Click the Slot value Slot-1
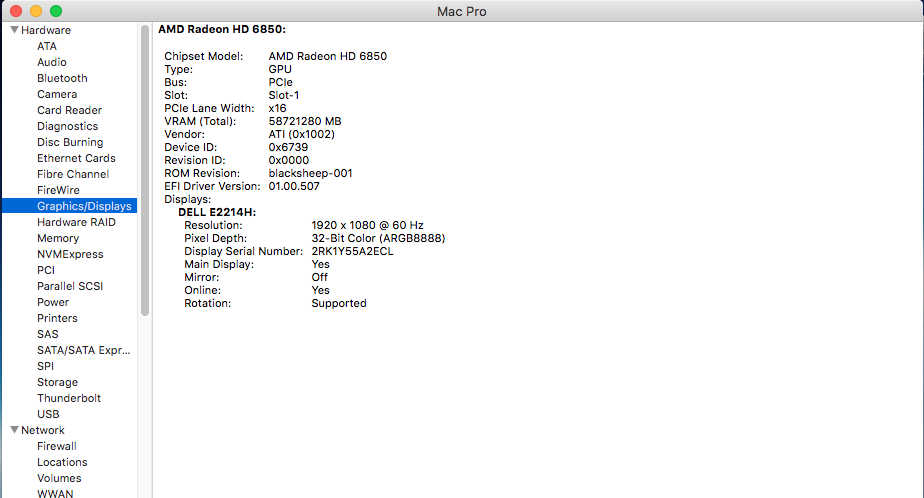Screen dimensions: 924x498 [x=284, y=95]
